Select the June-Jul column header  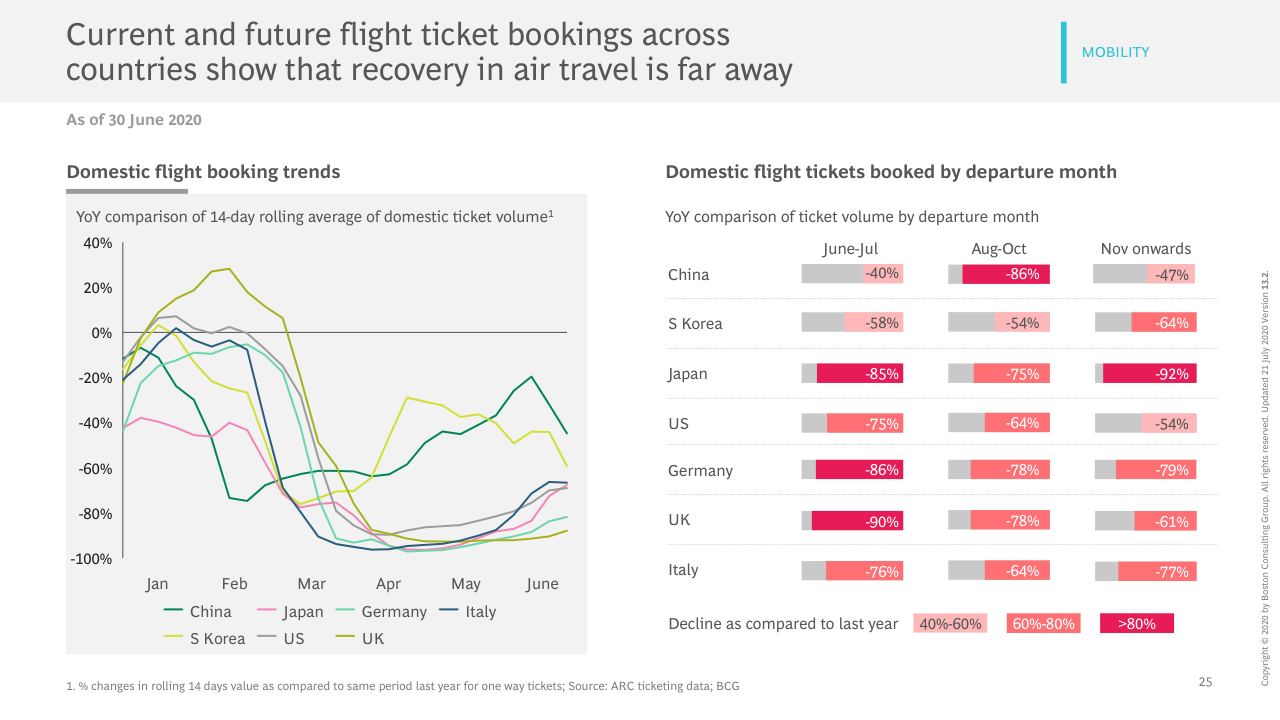[x=850, y=249]
